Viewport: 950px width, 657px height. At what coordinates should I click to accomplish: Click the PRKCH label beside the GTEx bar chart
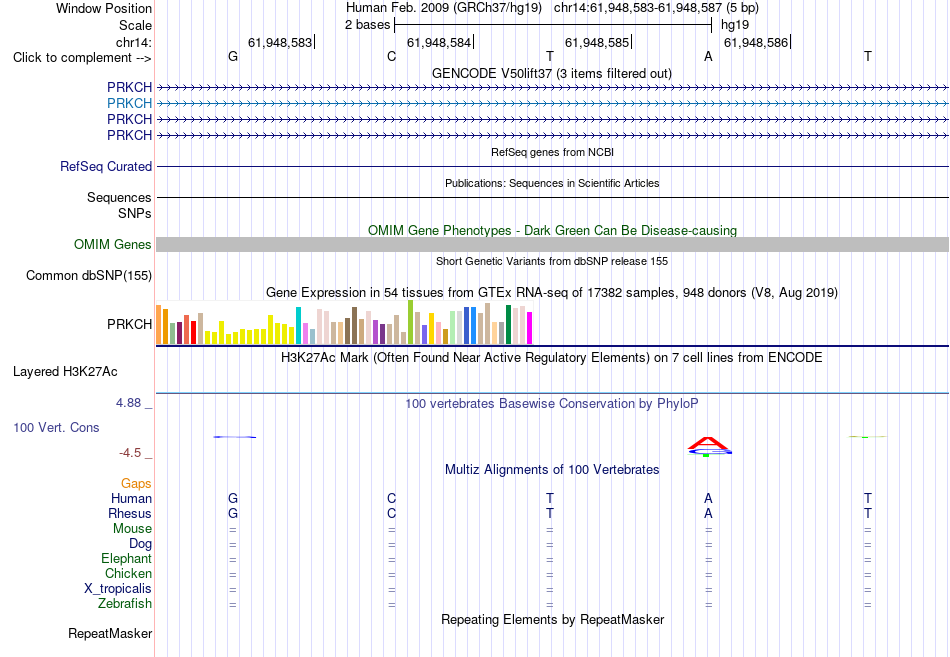[129, 324]
